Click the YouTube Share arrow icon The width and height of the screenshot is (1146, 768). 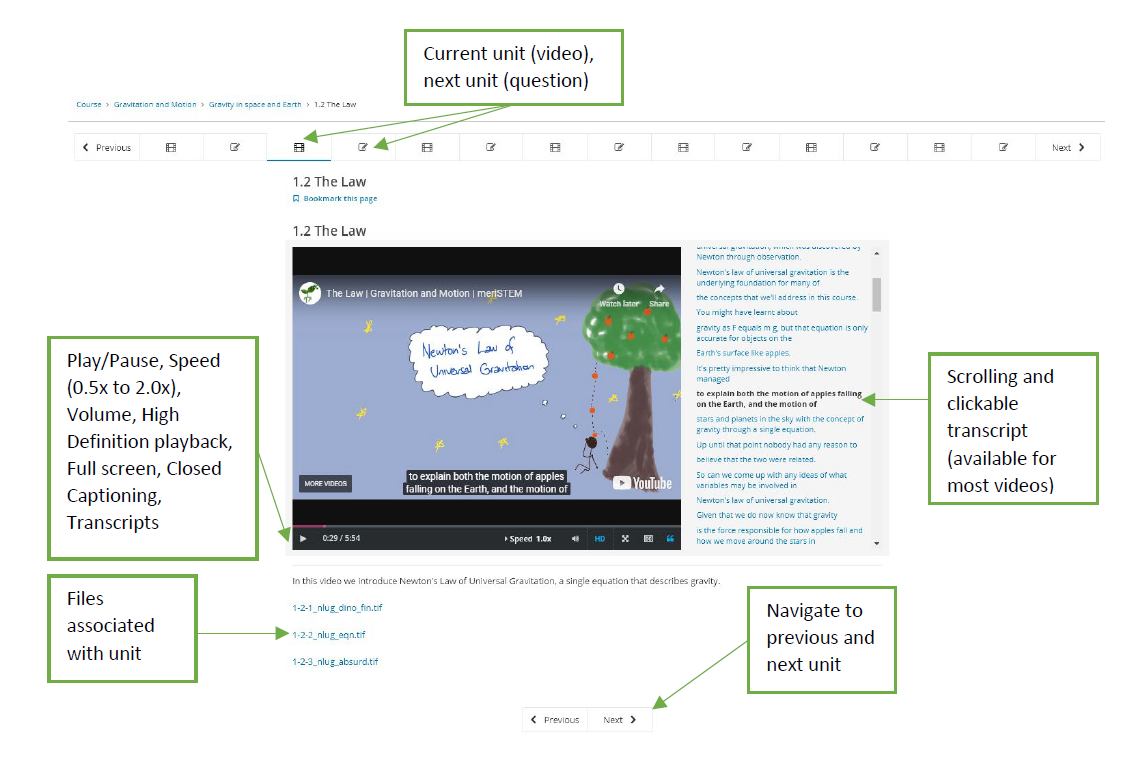point(659,290)
